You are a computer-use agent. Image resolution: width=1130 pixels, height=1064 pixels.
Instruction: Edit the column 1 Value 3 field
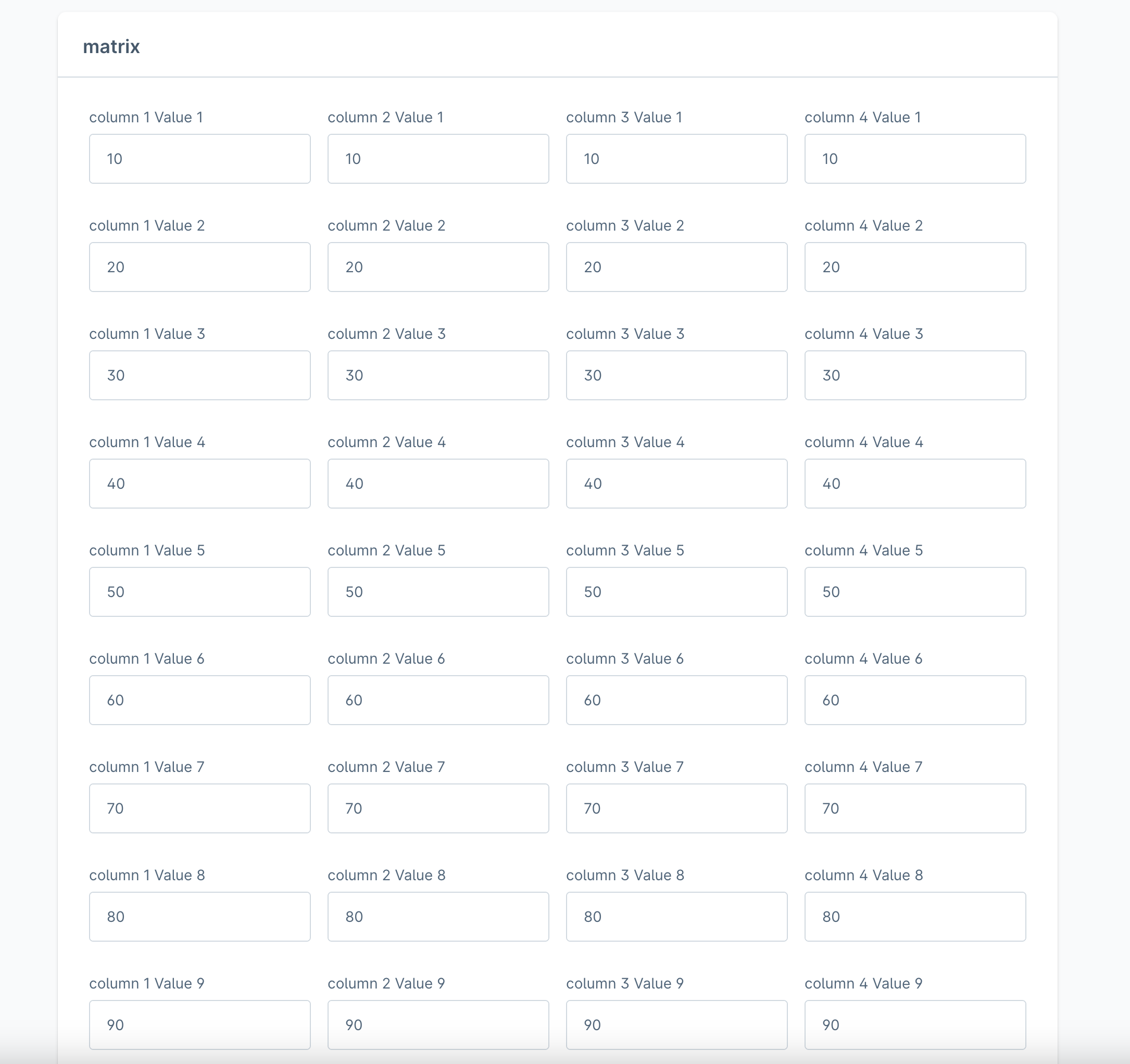[199, 375]
